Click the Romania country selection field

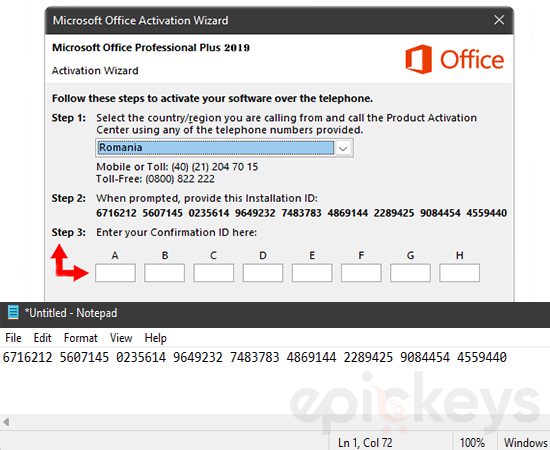click(x=215, y=148)
